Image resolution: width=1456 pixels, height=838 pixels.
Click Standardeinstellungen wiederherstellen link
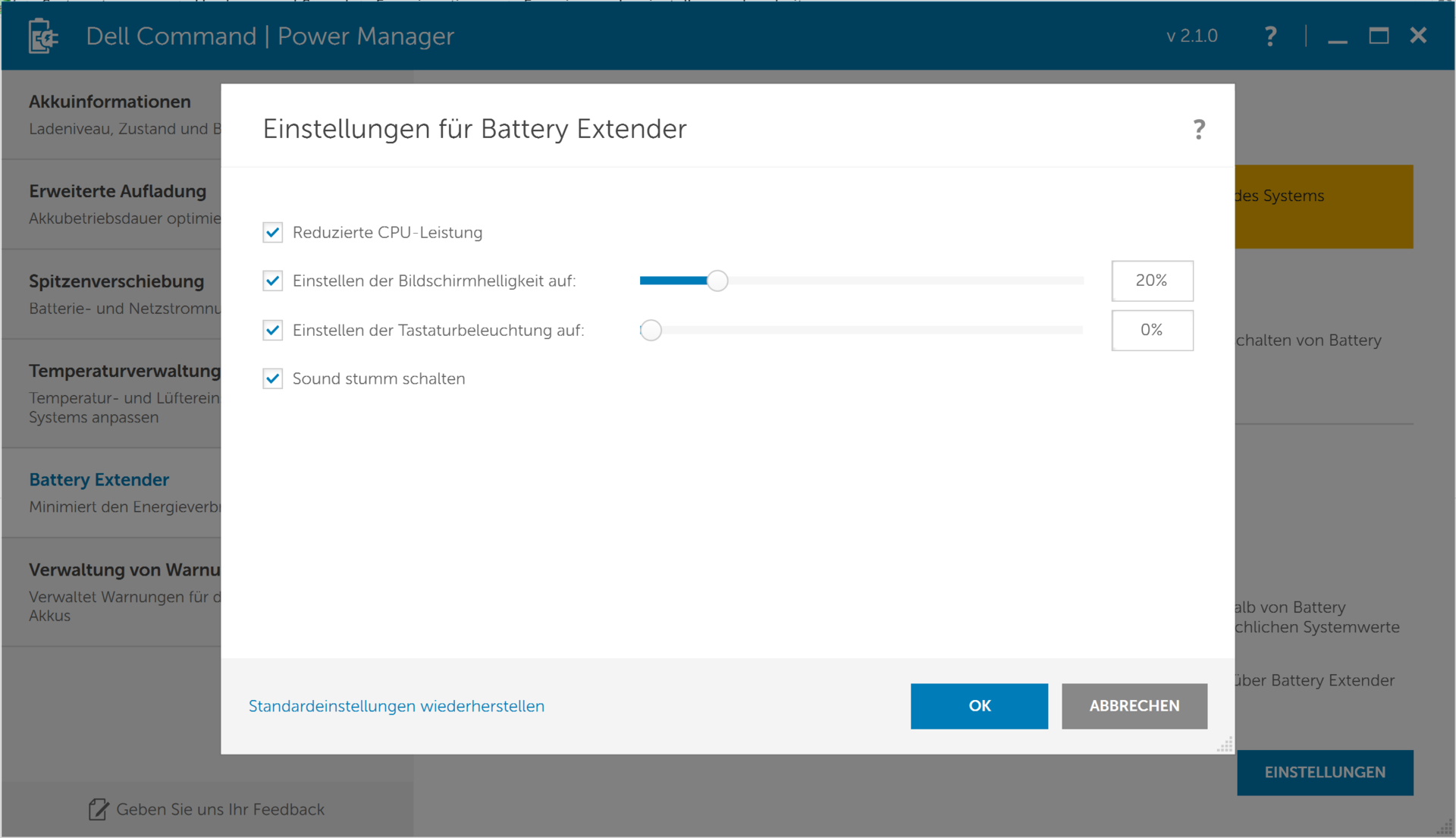(397, 706)
